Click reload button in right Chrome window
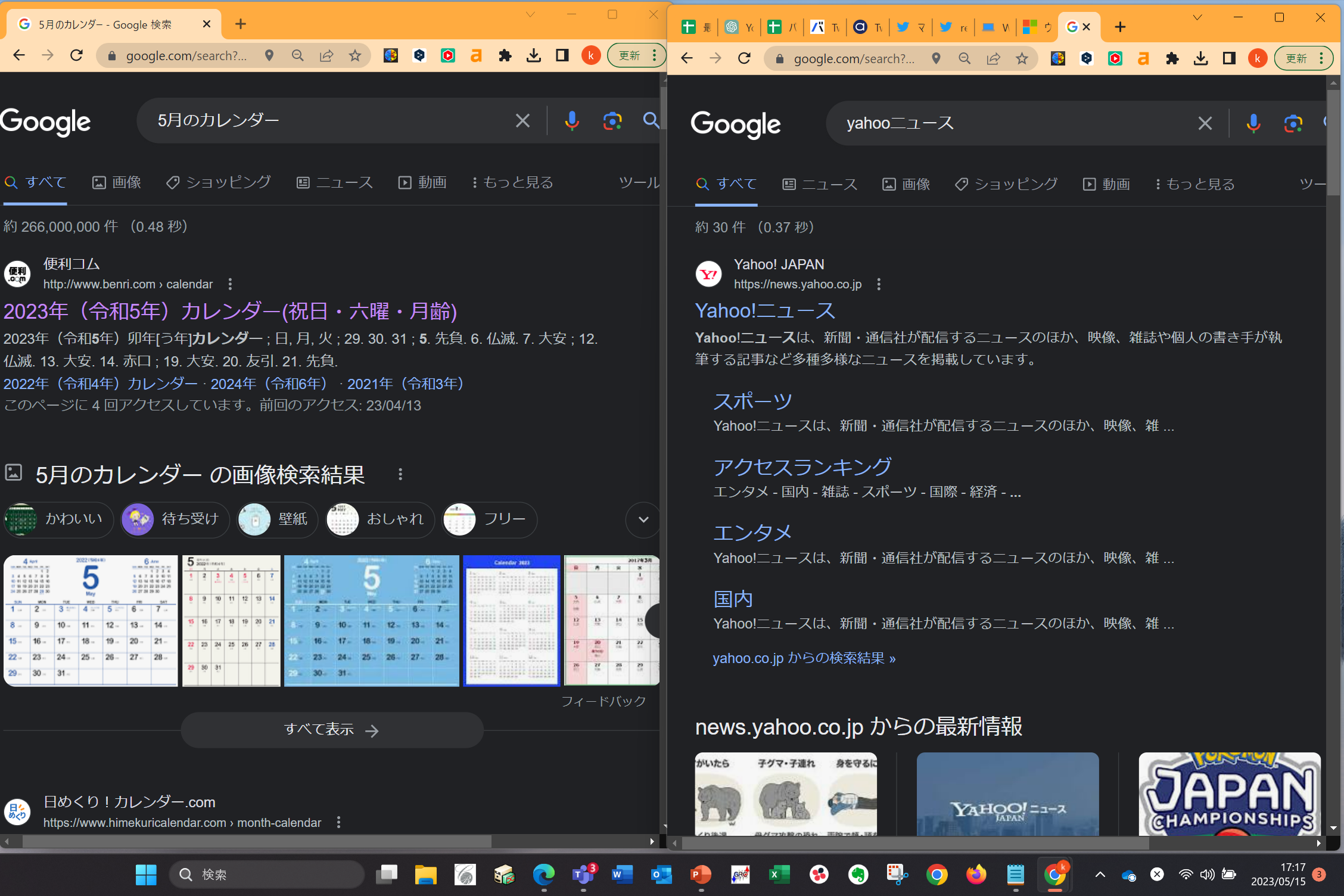 pyautogui.click(x=744, y=58)
